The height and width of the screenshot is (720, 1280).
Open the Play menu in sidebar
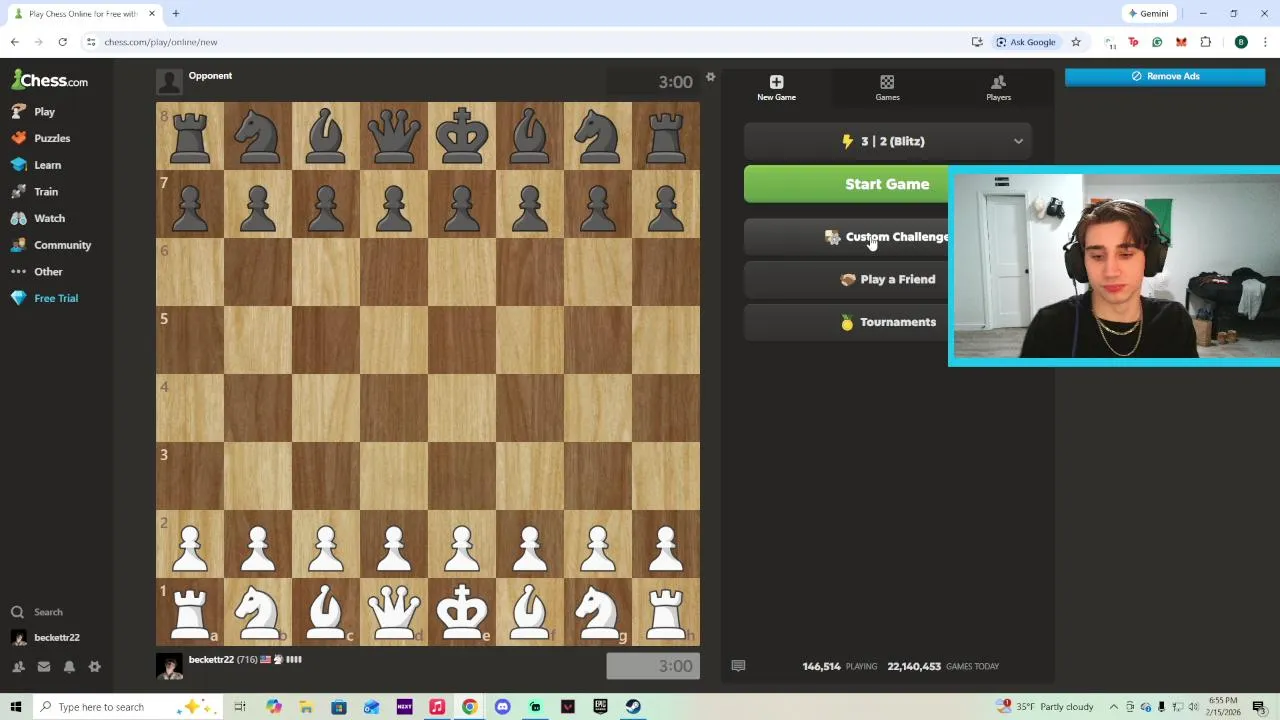point(44,112)
